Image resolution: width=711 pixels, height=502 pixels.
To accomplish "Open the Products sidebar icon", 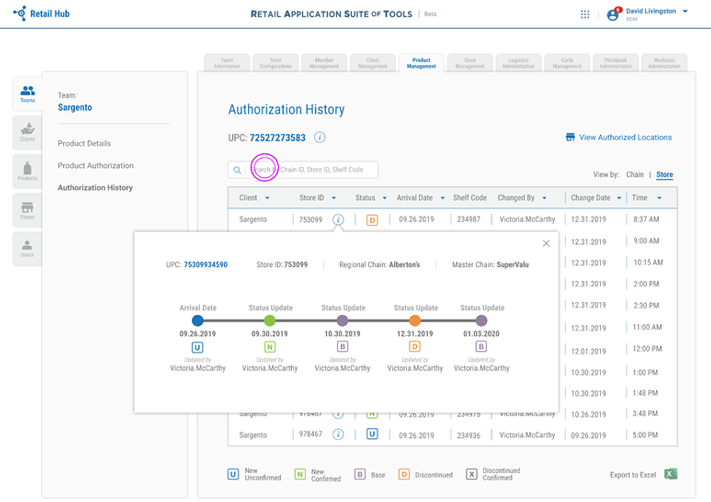I will (27, 171).
